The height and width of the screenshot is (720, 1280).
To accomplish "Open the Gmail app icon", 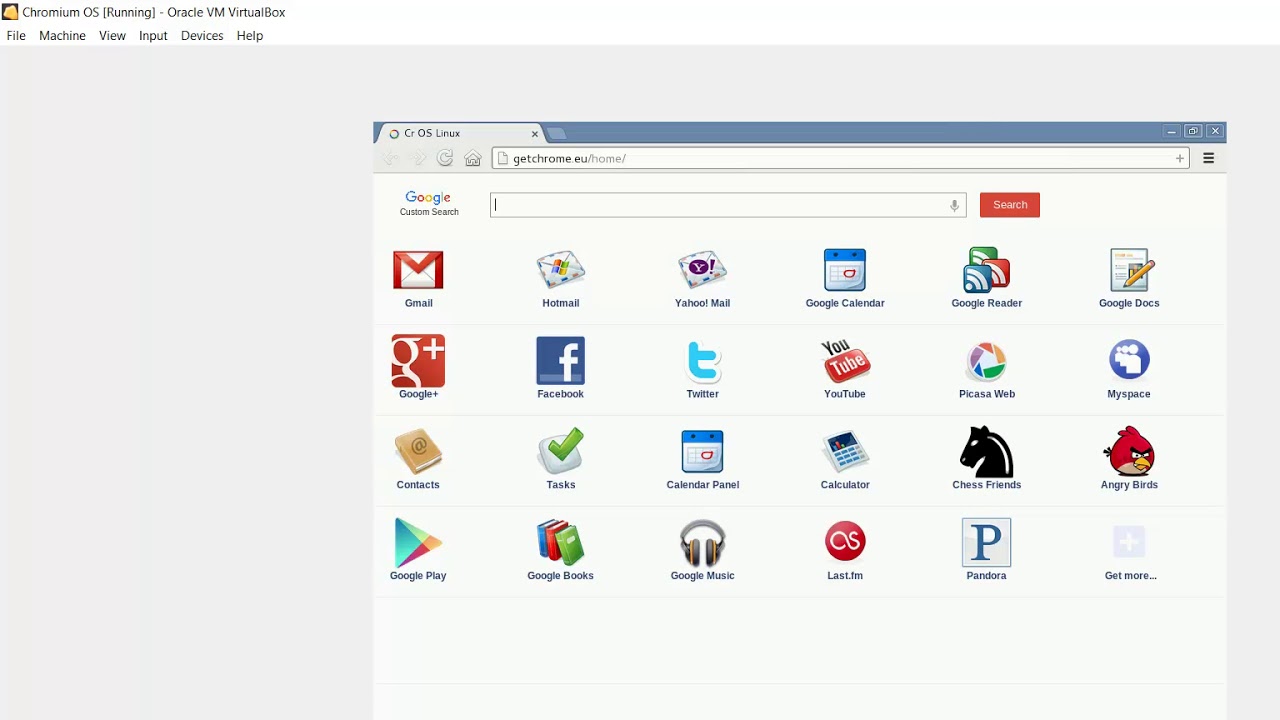I will (418, 270).
